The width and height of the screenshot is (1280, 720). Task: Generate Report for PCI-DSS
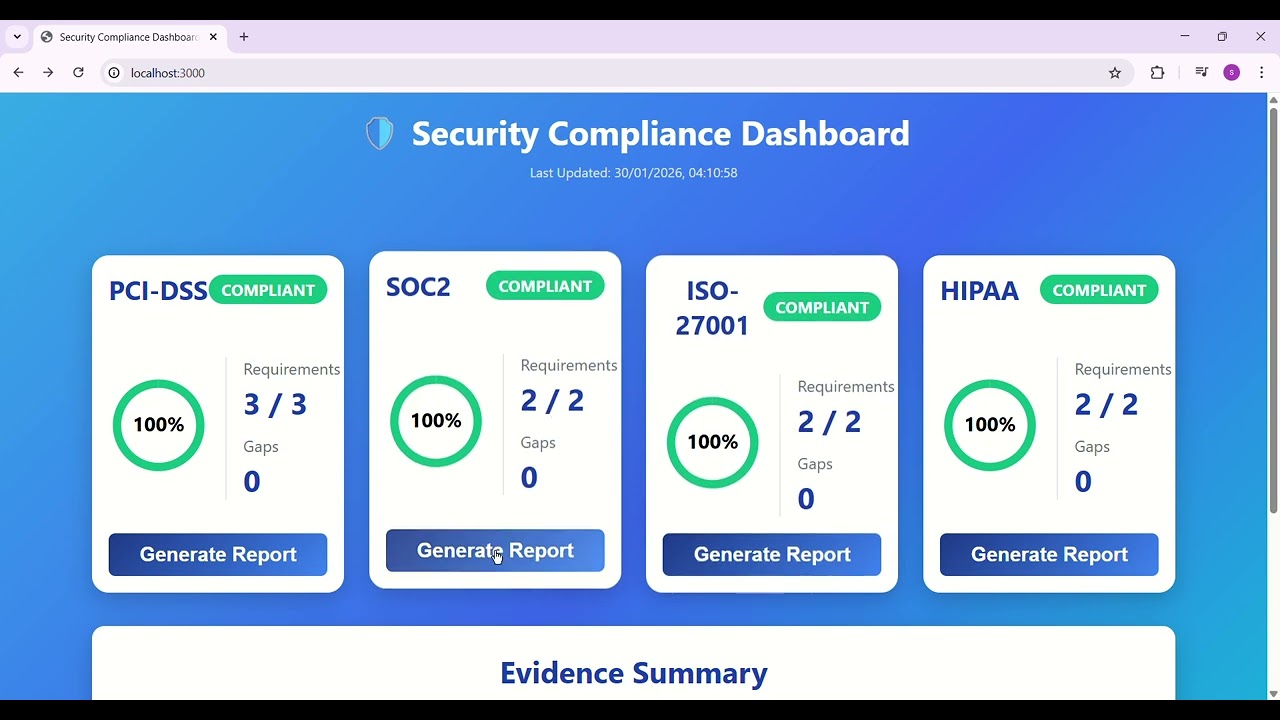[x=218, y=555]
